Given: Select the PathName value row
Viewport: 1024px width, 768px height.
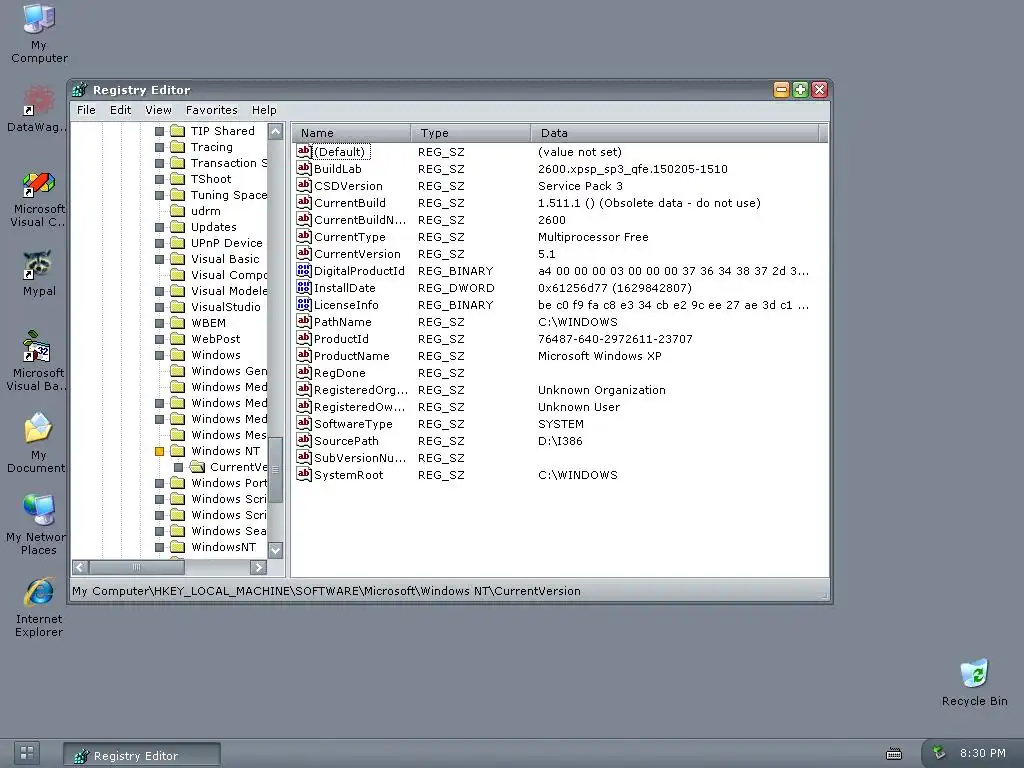Looking at the screenshot, I should click(x=560, y=321).
